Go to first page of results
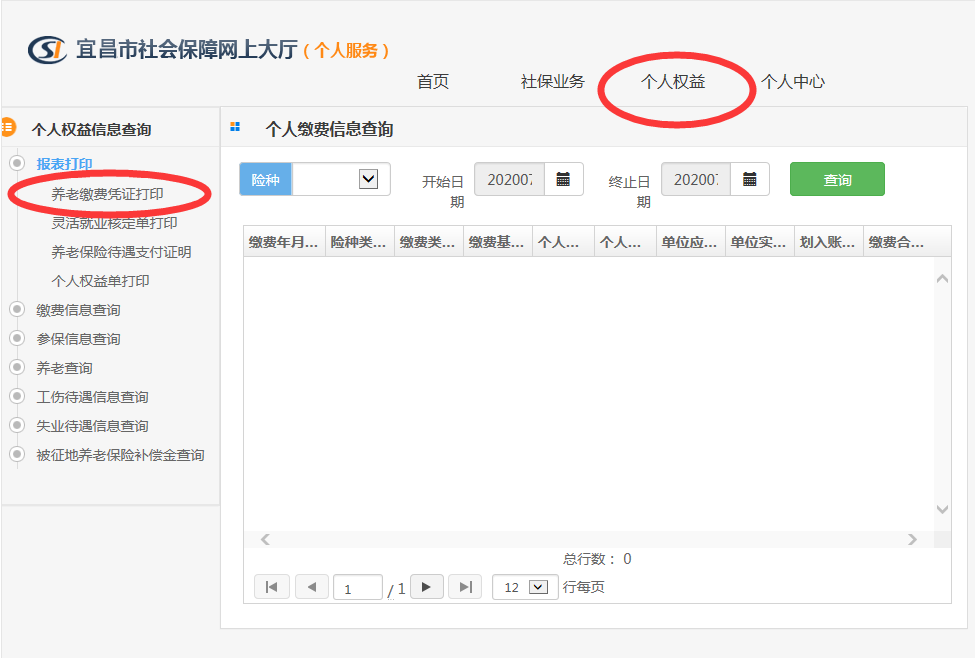This screenshot has width=975, height=658. [x=272, y=587]
